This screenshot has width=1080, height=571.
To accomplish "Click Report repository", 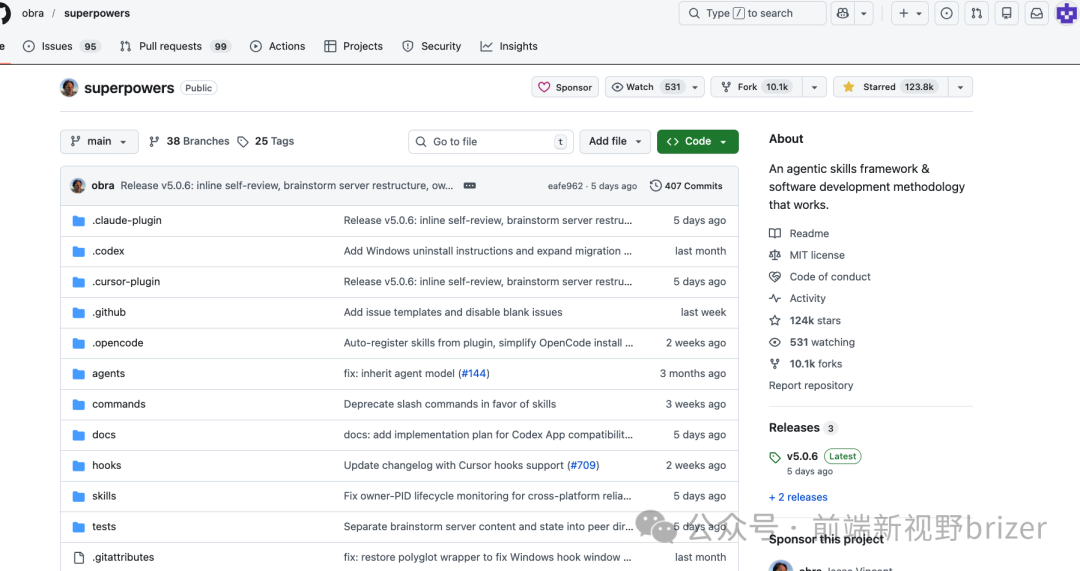I will click(x=811, y=386).
